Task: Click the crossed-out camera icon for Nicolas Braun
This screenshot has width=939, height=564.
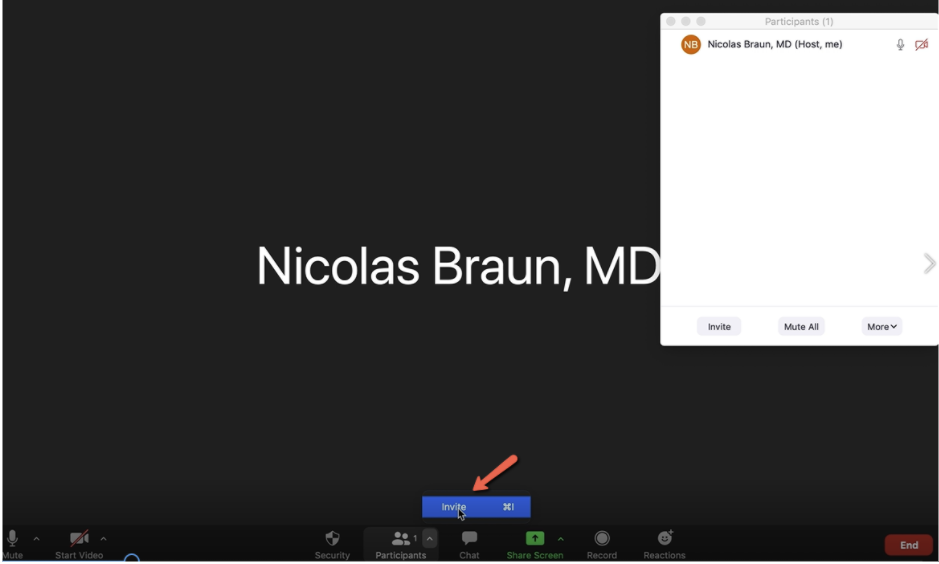Action: (x=921, y=45)
